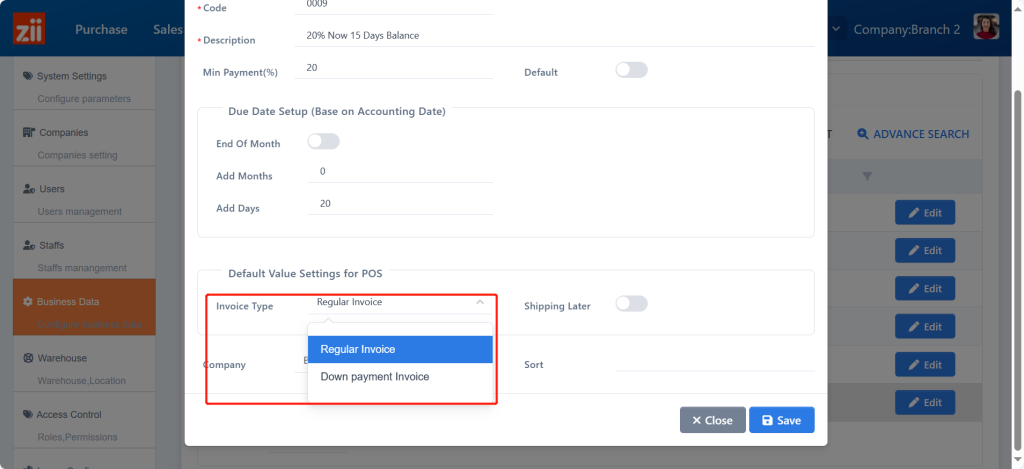Screen dimensions: 1024x469
Task: Close the dialog with Close button
Action: pyautogui.click(x=712, y=420)
